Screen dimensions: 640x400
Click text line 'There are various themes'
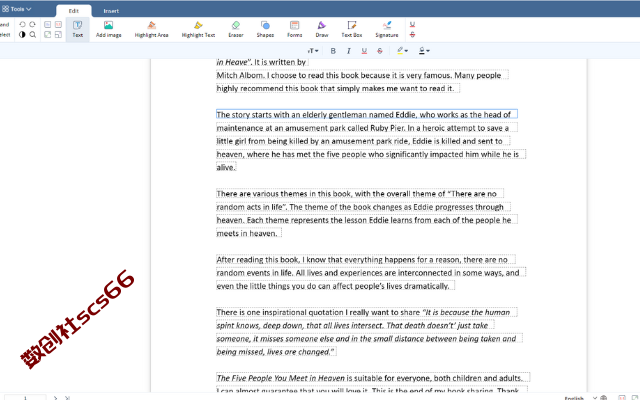click(360, 193)
